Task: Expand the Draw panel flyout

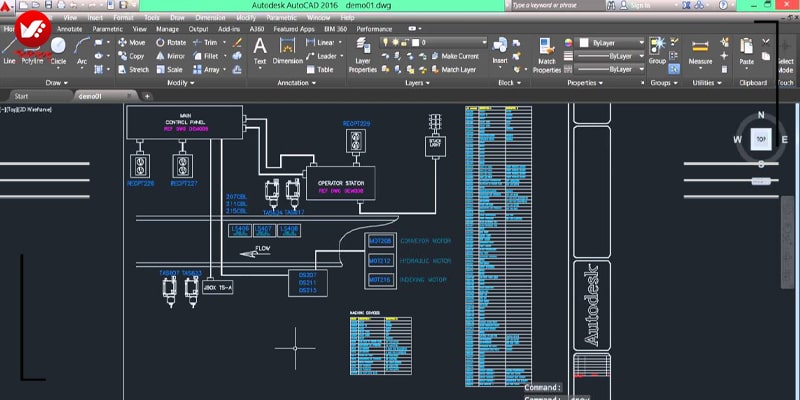Action: (57, 83)
